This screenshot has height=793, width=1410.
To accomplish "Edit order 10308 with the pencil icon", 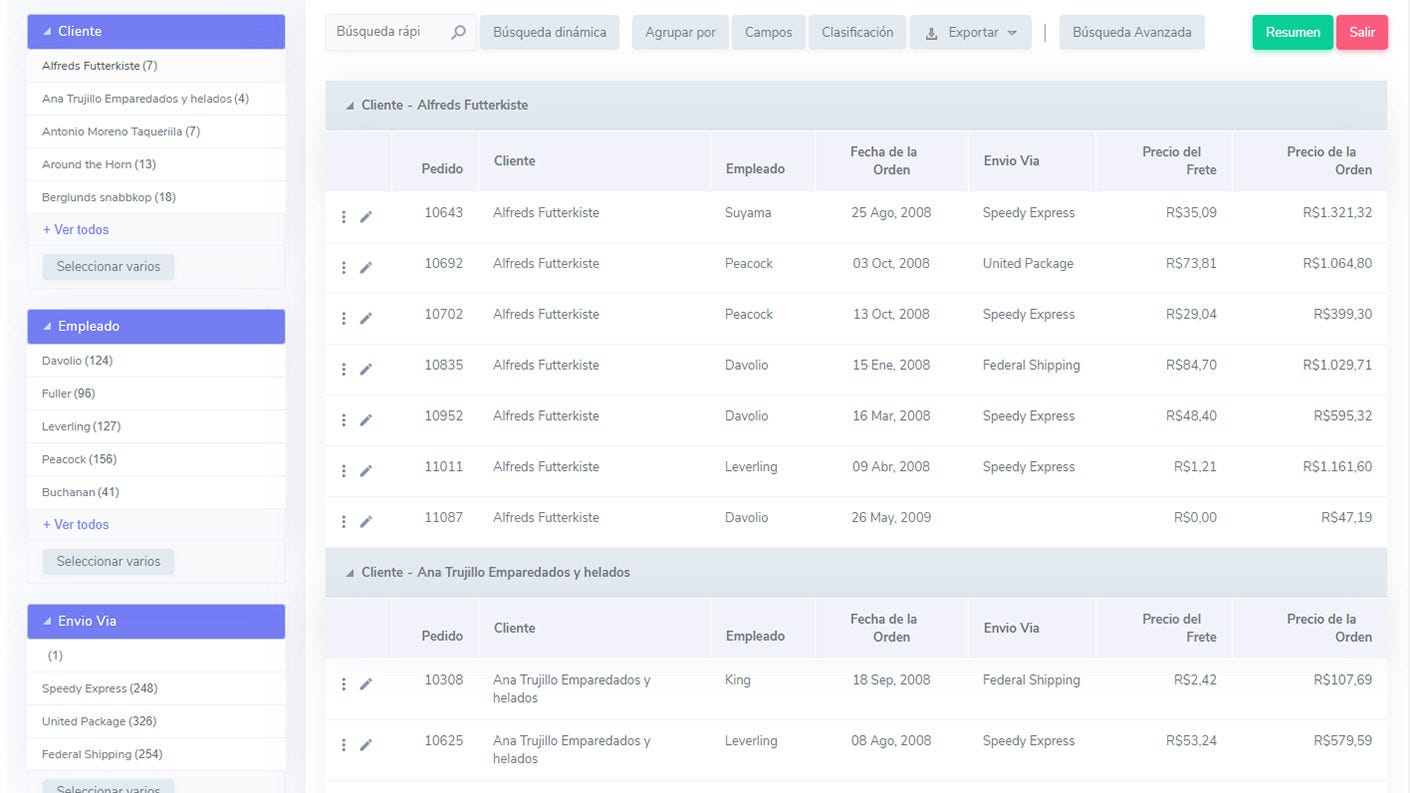I will pos(366,683).
